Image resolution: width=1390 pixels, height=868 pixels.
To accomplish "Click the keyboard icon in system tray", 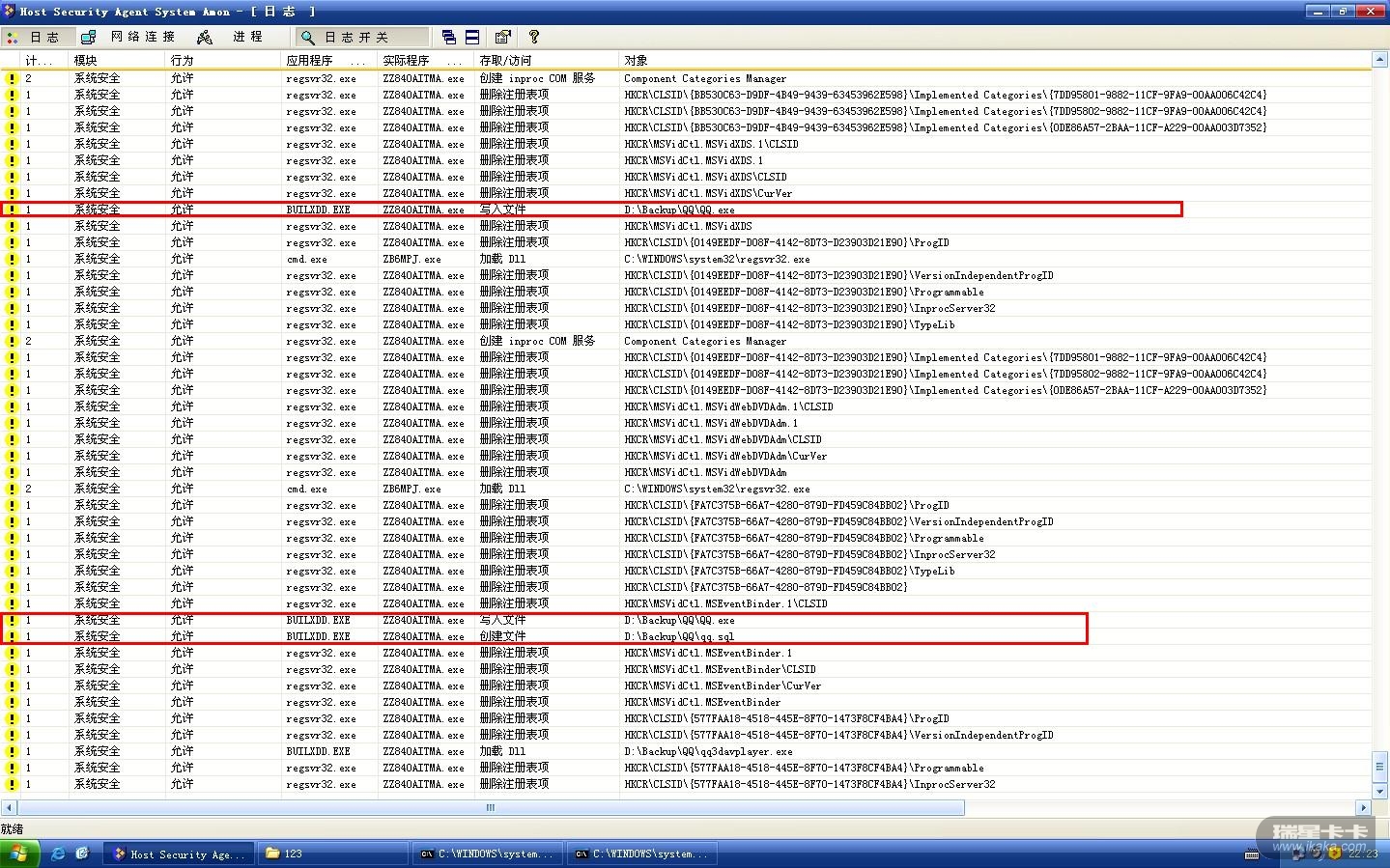I will click(1252, 854).
